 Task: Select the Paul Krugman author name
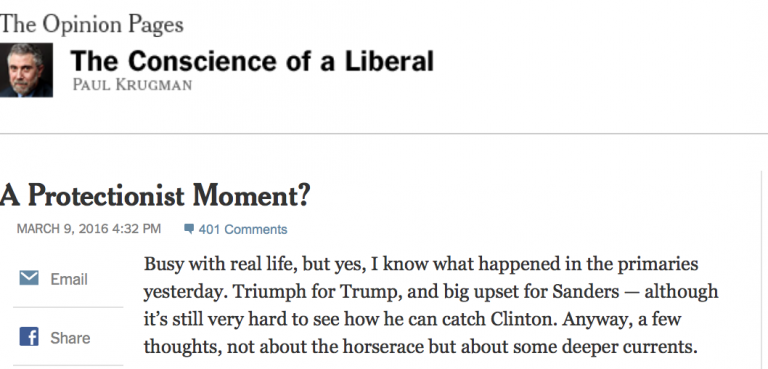pos(132,85)
